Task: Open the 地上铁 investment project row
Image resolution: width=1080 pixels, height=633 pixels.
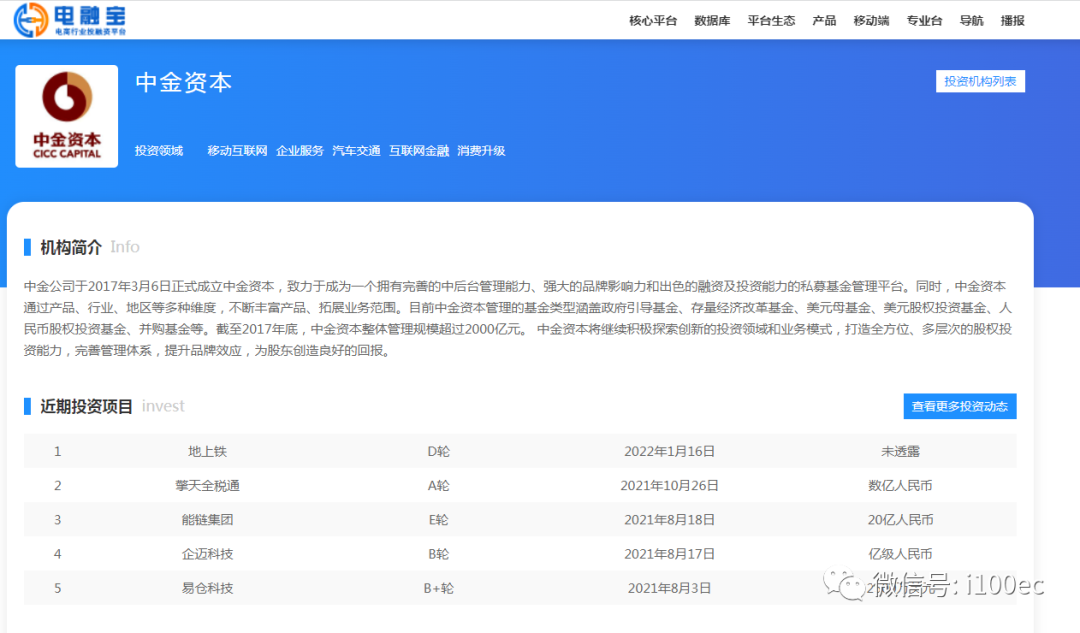Action: 207,452
